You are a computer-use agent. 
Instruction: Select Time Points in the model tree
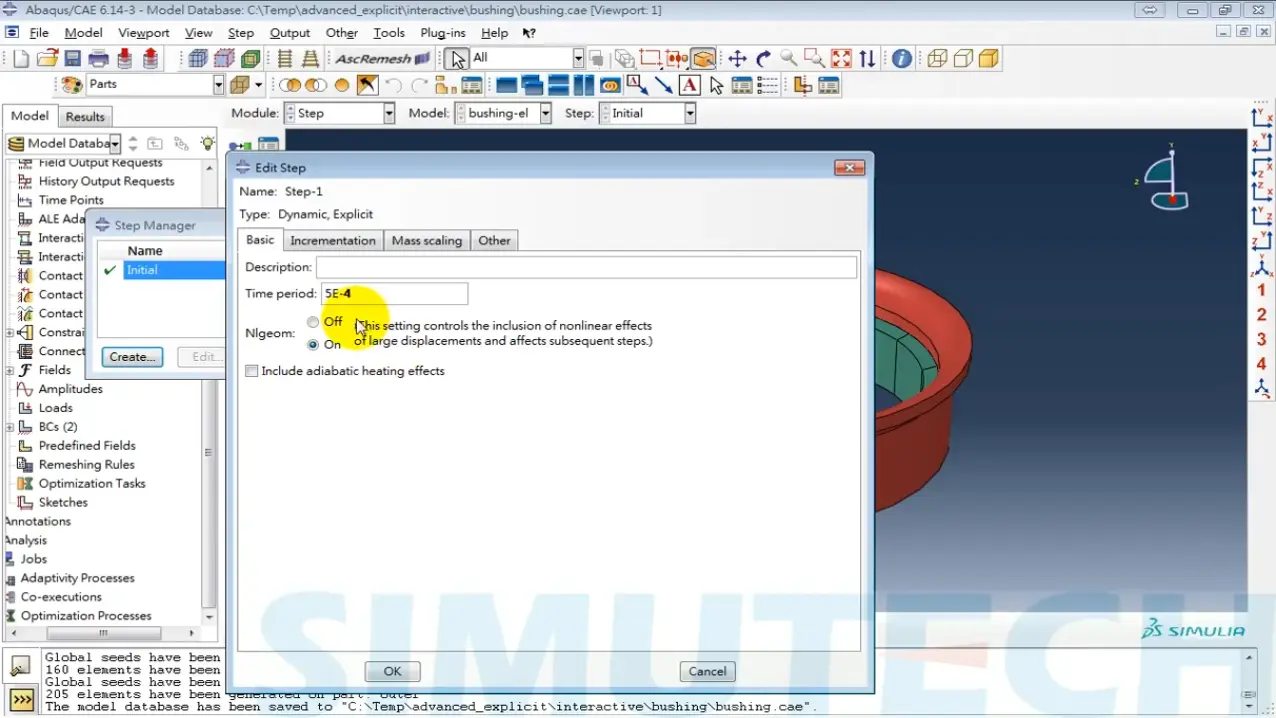click(x=70, y=200)
